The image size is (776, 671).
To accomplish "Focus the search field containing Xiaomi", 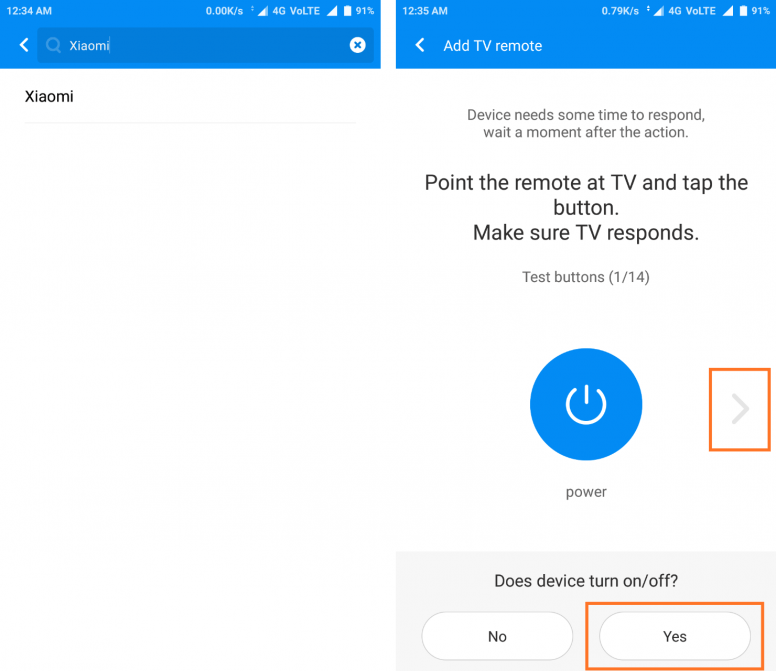I will pyautogui.click(x=200, y=46).
